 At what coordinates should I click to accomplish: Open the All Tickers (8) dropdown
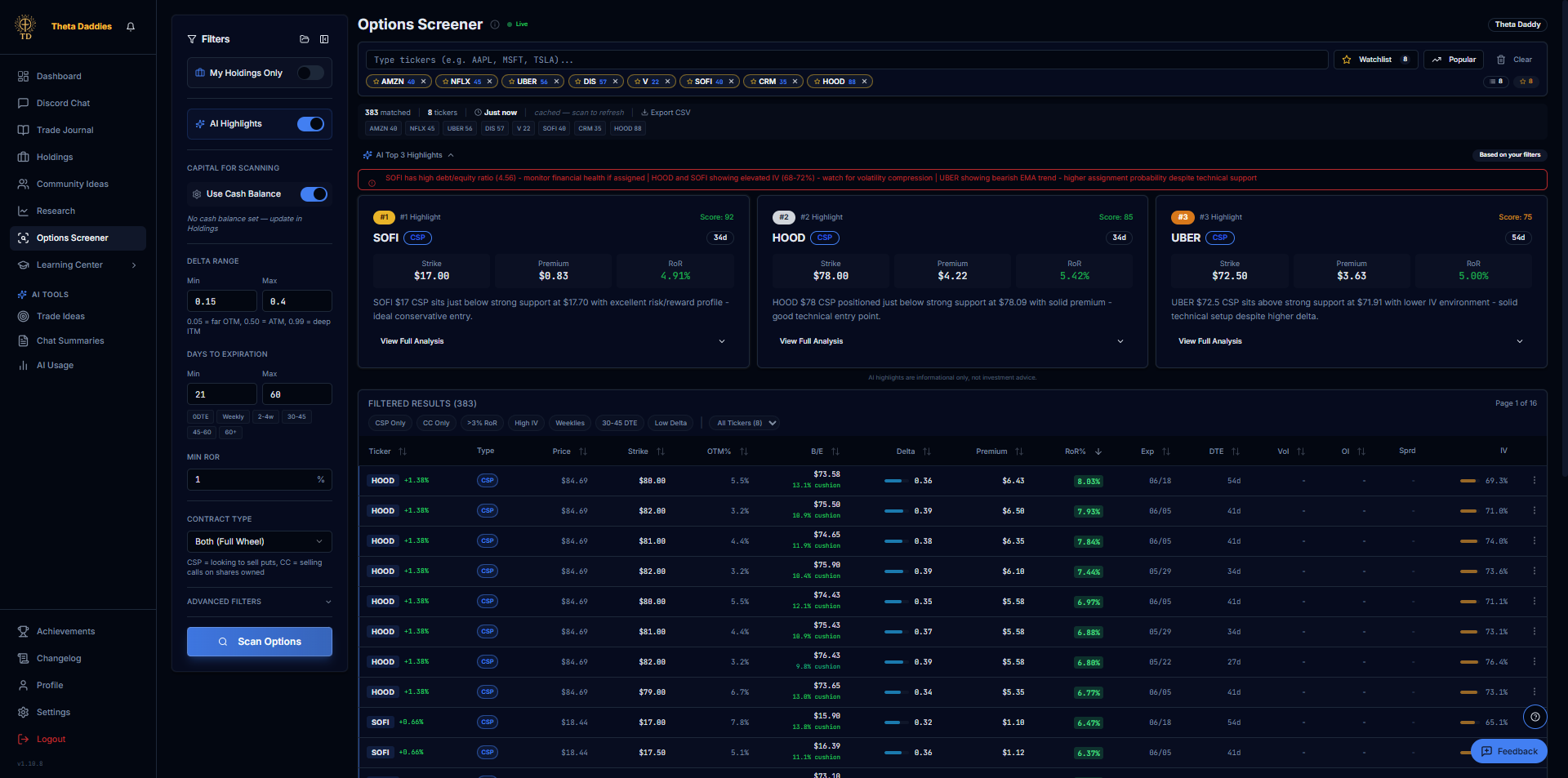click(x=744, y=423)
